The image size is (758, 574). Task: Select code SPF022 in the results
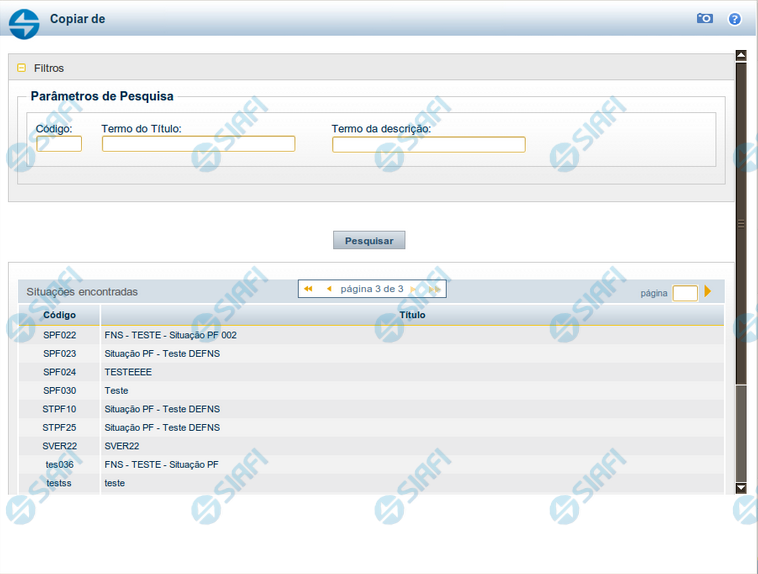(59, 335)
